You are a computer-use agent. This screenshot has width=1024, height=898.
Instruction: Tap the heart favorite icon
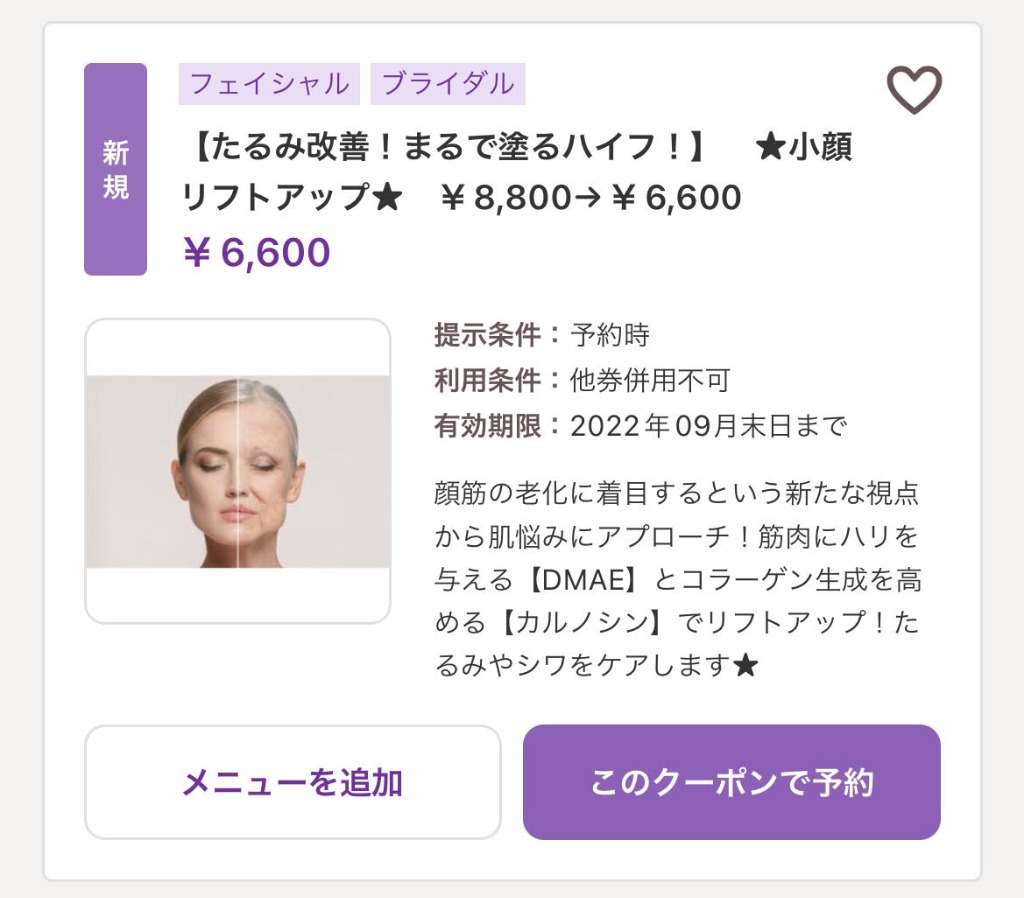pyautogui.click(x=914, y=90)
